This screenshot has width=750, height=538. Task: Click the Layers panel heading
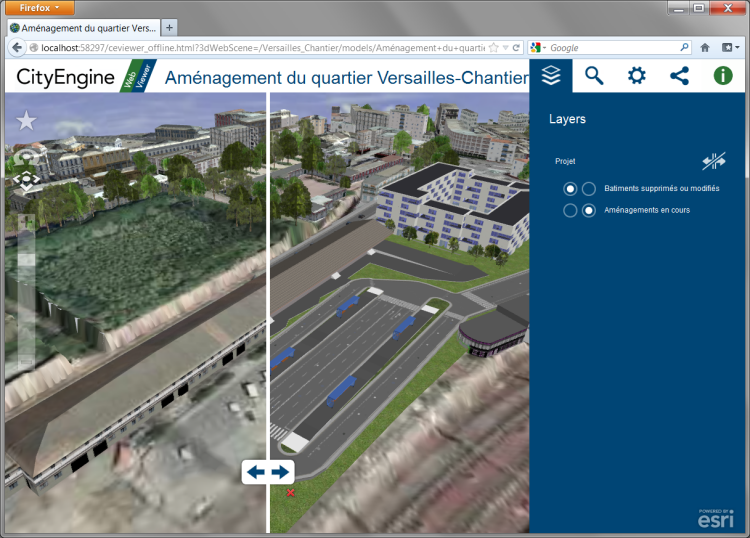click(x=567, y=119)
